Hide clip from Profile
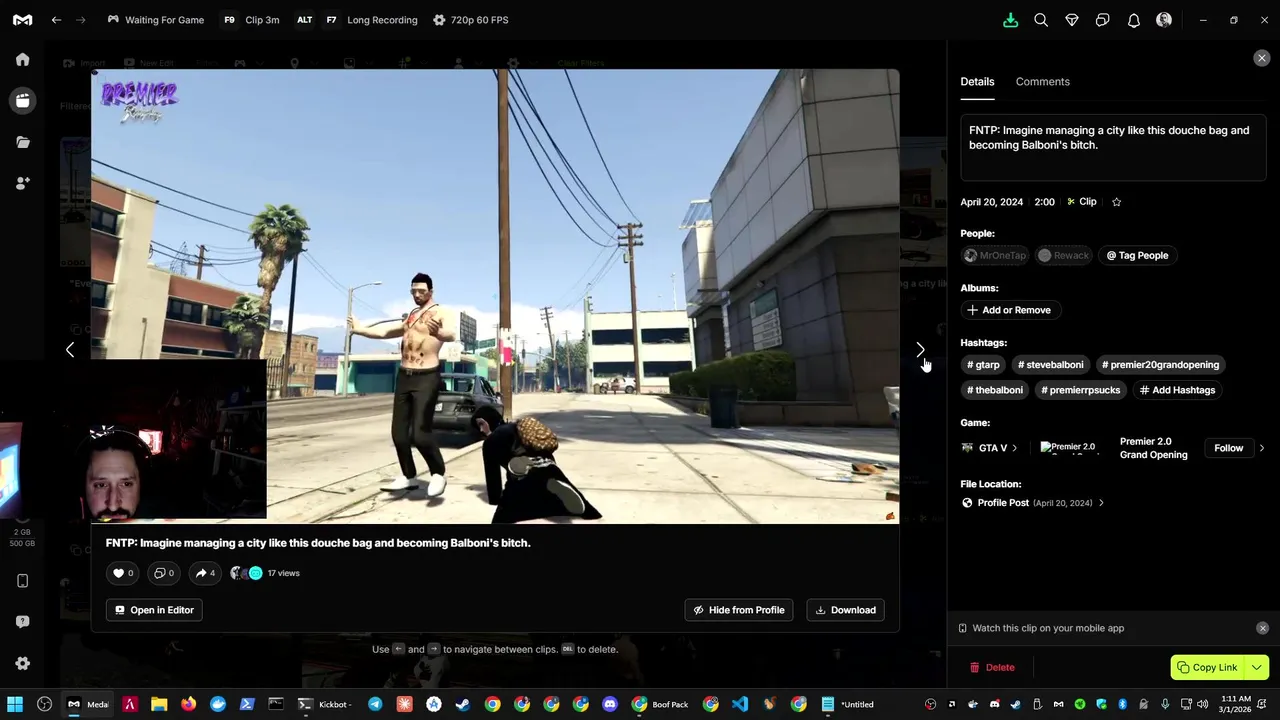1280x720 pixels. tap(739, 610)
